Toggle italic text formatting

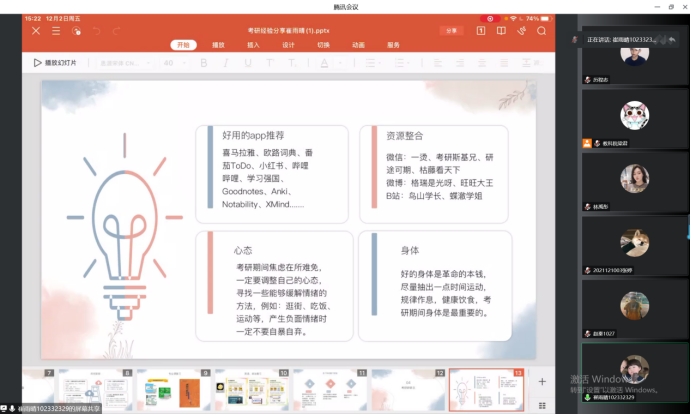[x=228, y=63]
